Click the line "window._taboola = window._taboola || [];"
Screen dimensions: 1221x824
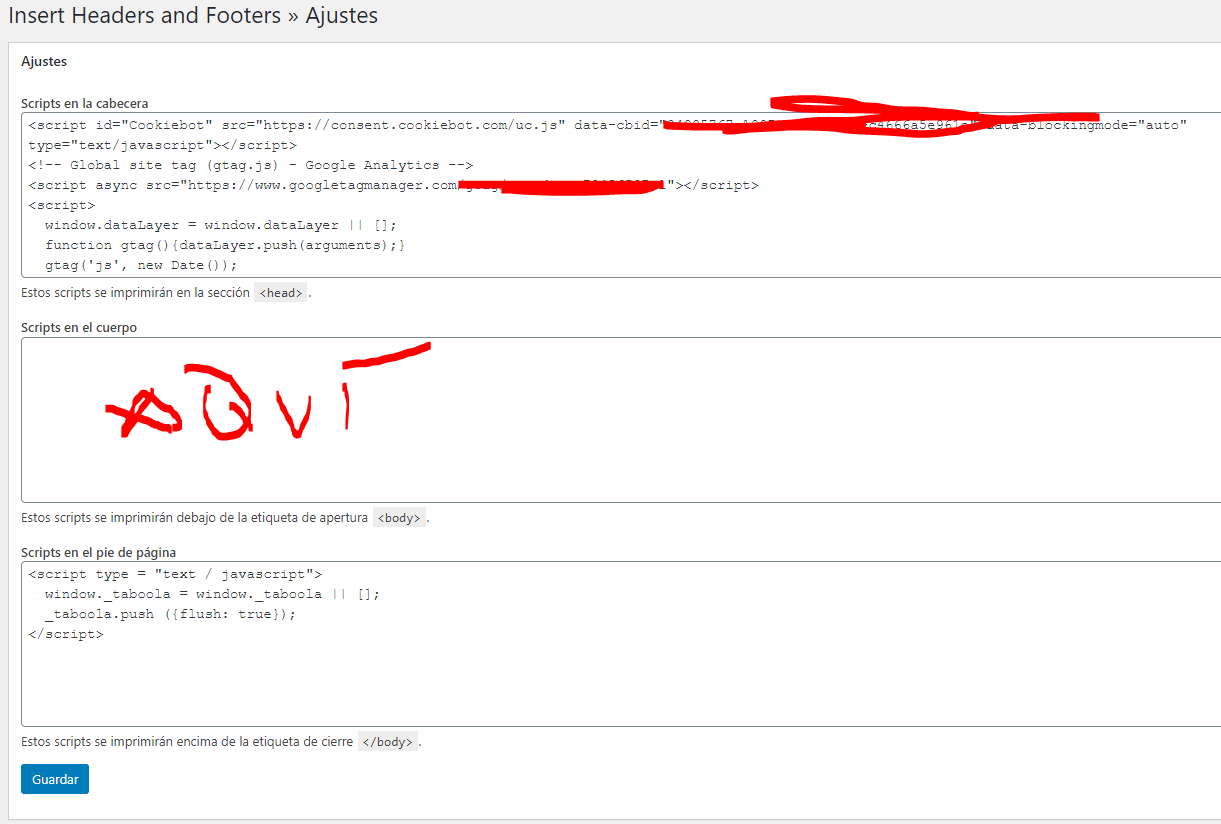213,594
